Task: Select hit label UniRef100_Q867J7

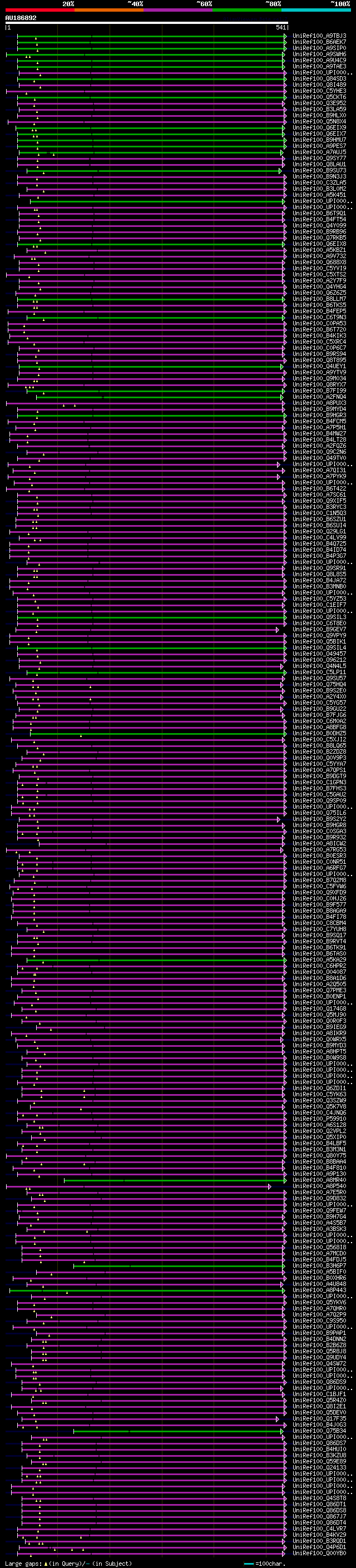Action: [319, 1516]
